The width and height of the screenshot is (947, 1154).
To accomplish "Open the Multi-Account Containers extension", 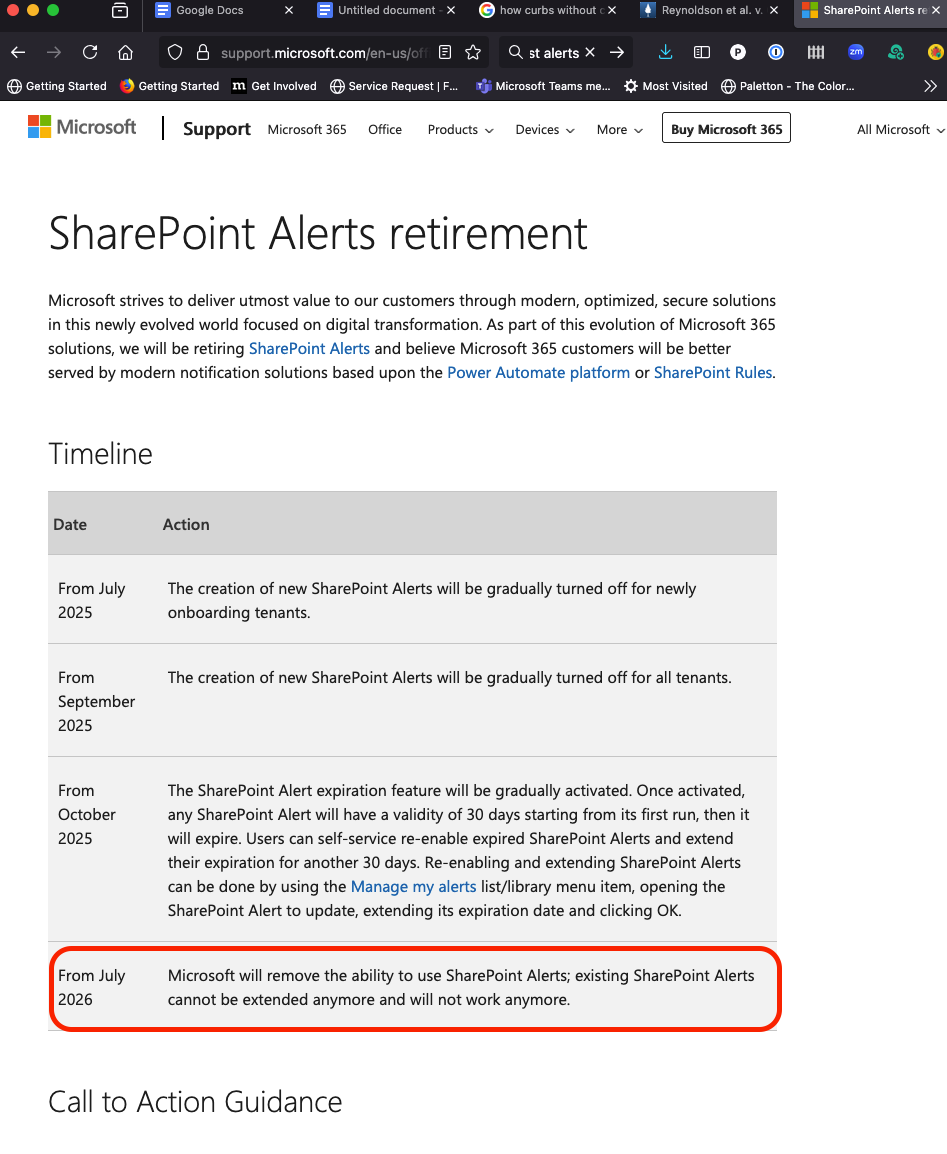I will tap(816, 52).
